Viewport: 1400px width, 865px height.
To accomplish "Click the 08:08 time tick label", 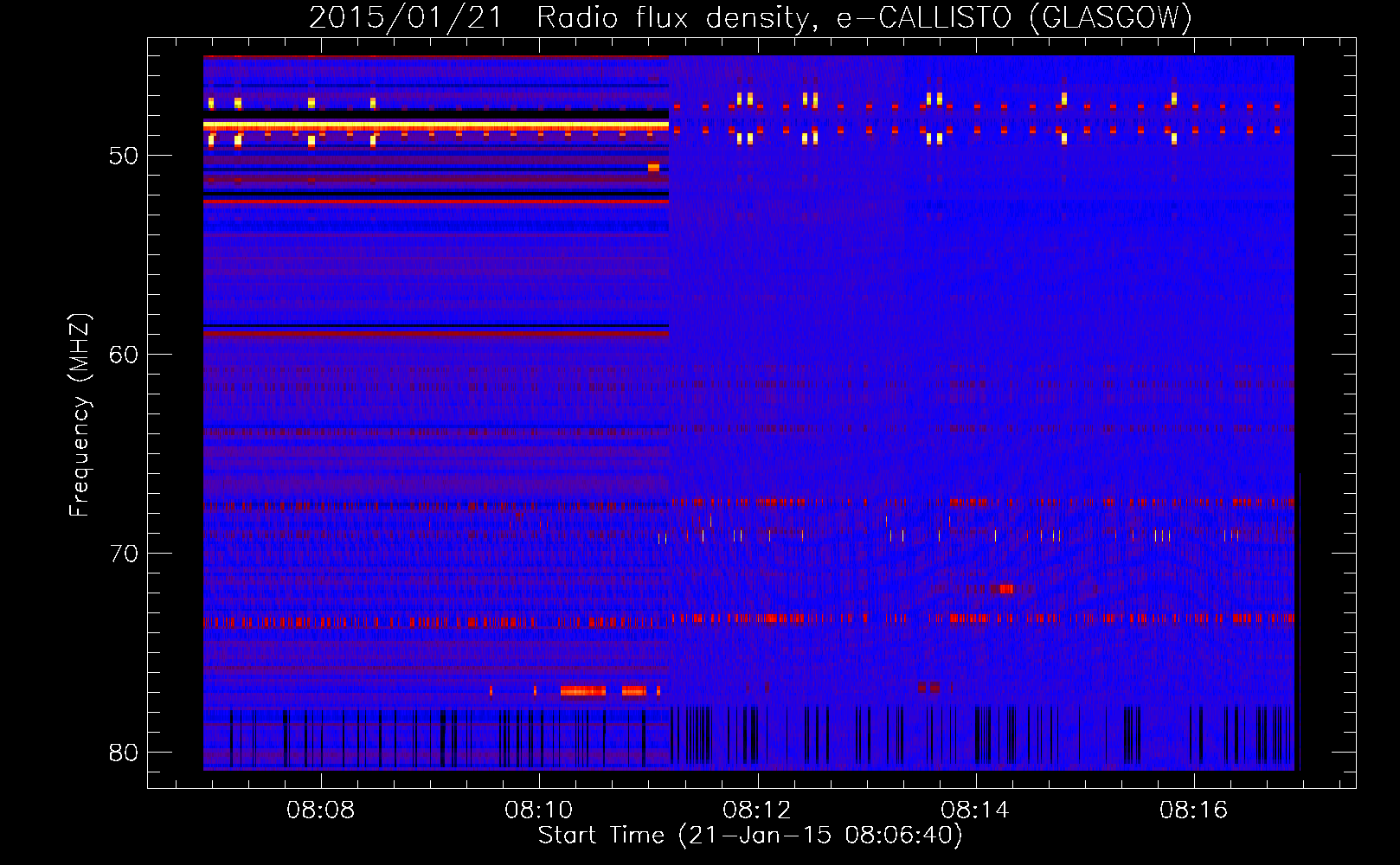I will [x=321, y=810].
